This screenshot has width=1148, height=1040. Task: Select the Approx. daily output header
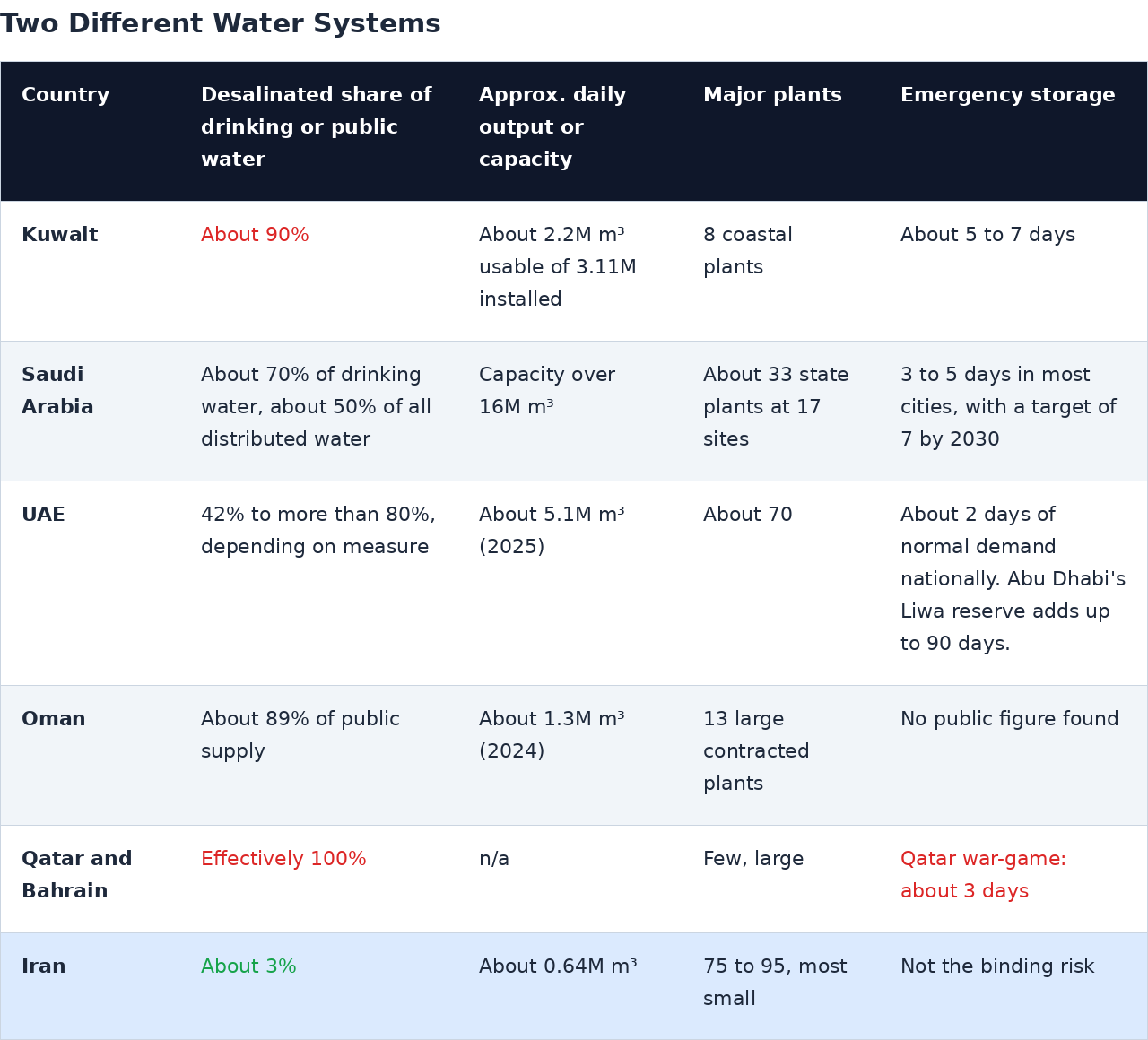pos(552,127)
